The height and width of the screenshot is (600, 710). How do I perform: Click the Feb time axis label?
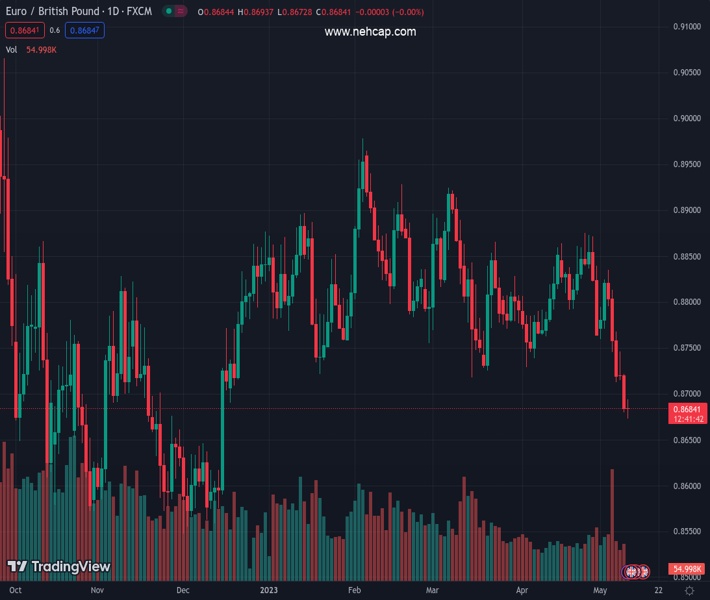[354, 591]
